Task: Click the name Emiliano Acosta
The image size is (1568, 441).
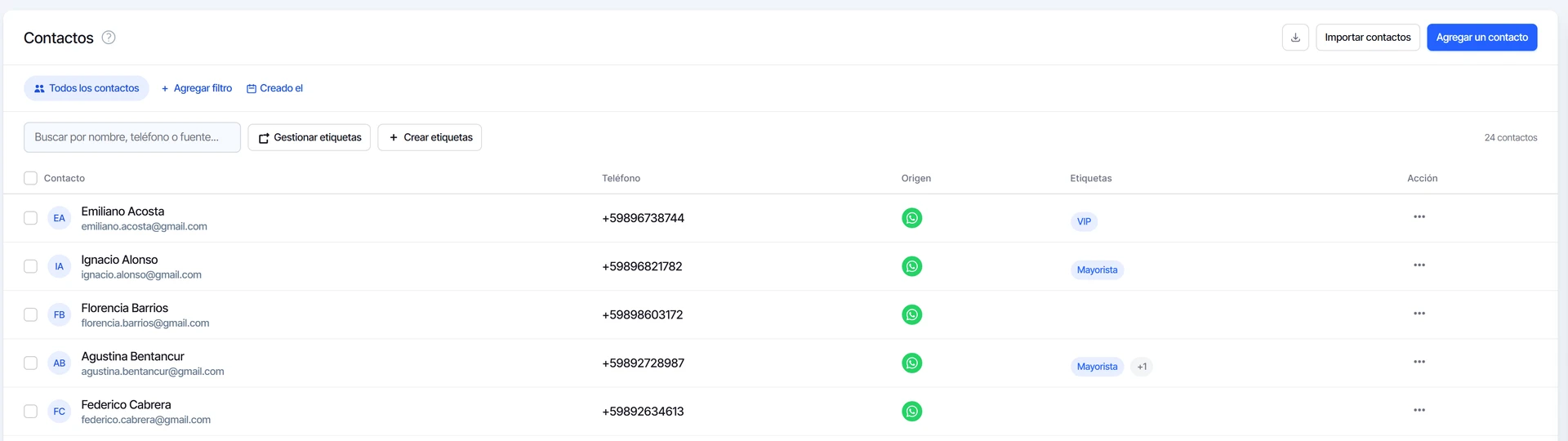Action: click(x=122, y=212)
